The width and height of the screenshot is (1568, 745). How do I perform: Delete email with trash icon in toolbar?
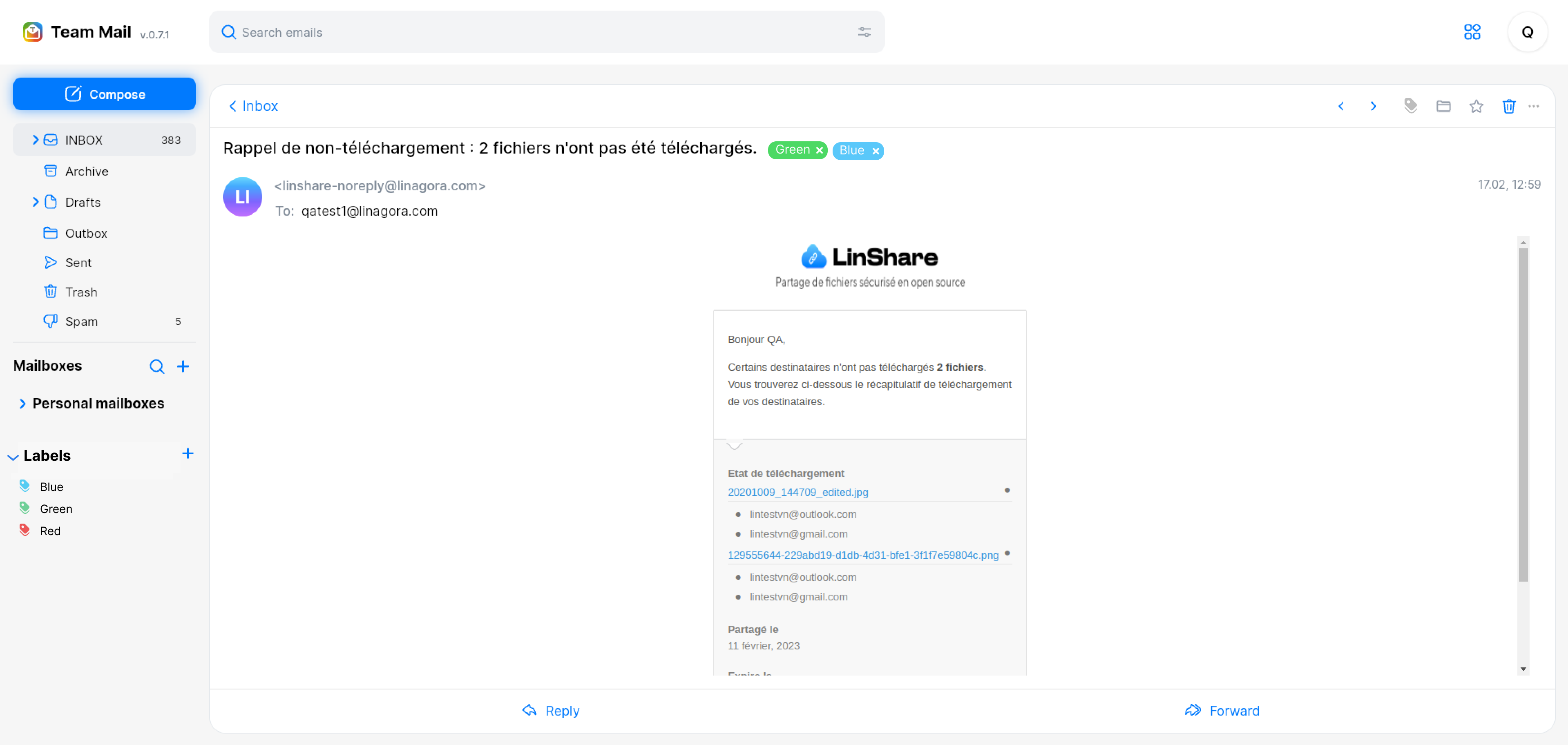coord(1508,107)
